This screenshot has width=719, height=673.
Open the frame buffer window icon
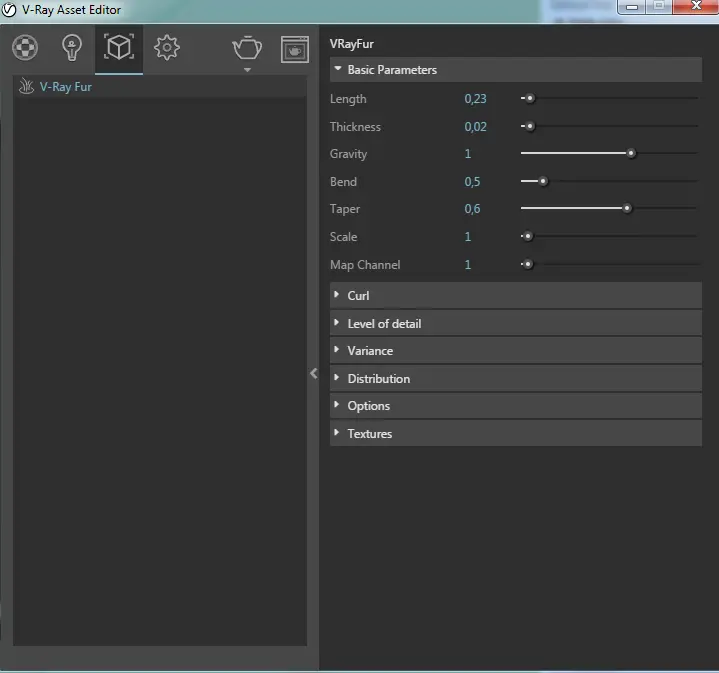[x=295, y=49]
